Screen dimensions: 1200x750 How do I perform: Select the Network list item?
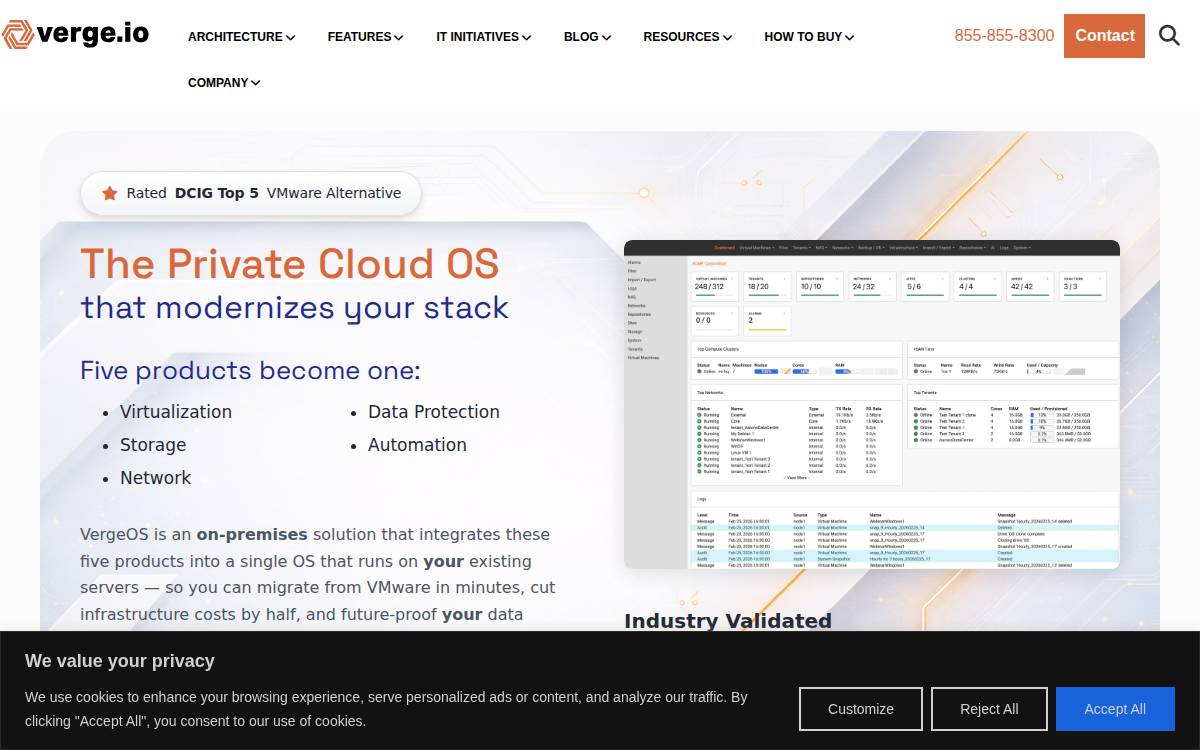coord(156,478)
